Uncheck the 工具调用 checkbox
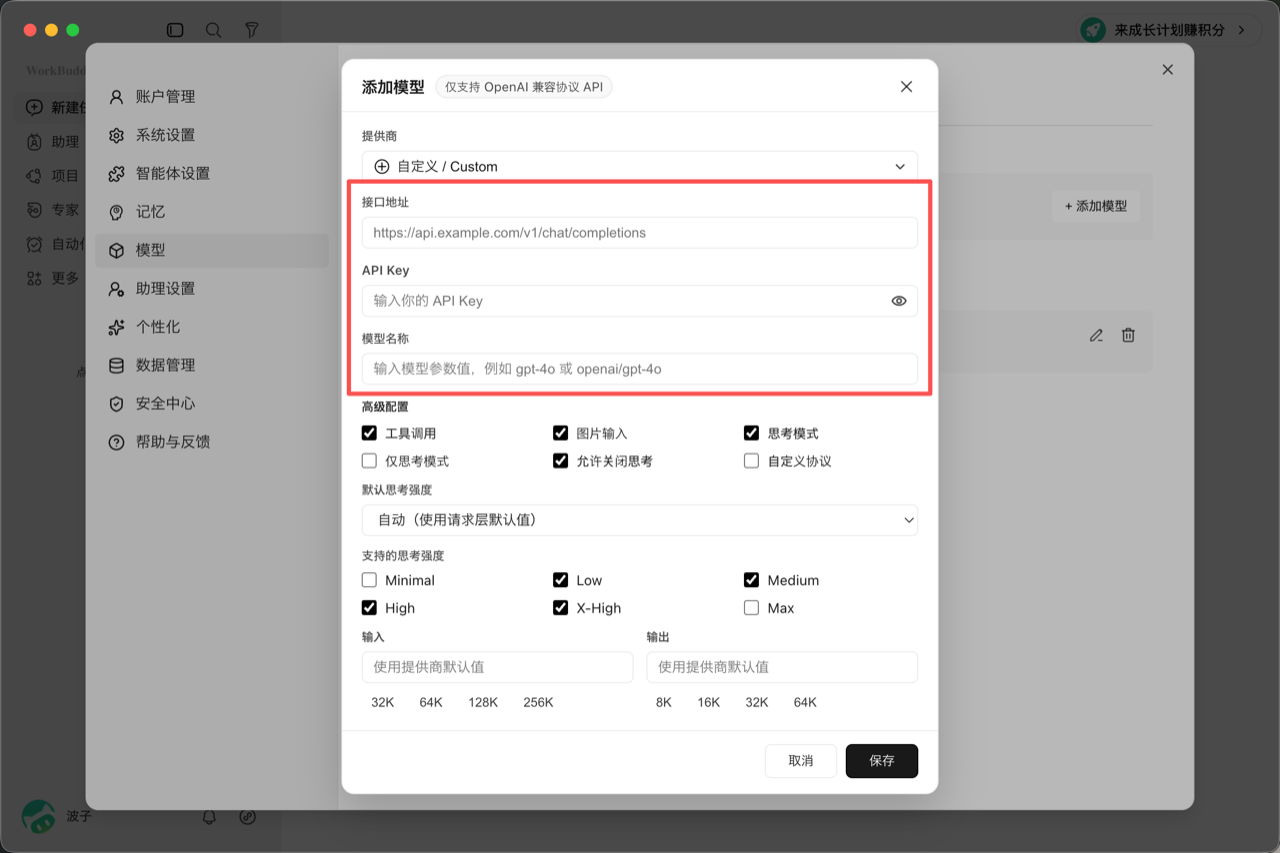The height and width of the screenshot is (853, 1280). (x=369, y=433)
